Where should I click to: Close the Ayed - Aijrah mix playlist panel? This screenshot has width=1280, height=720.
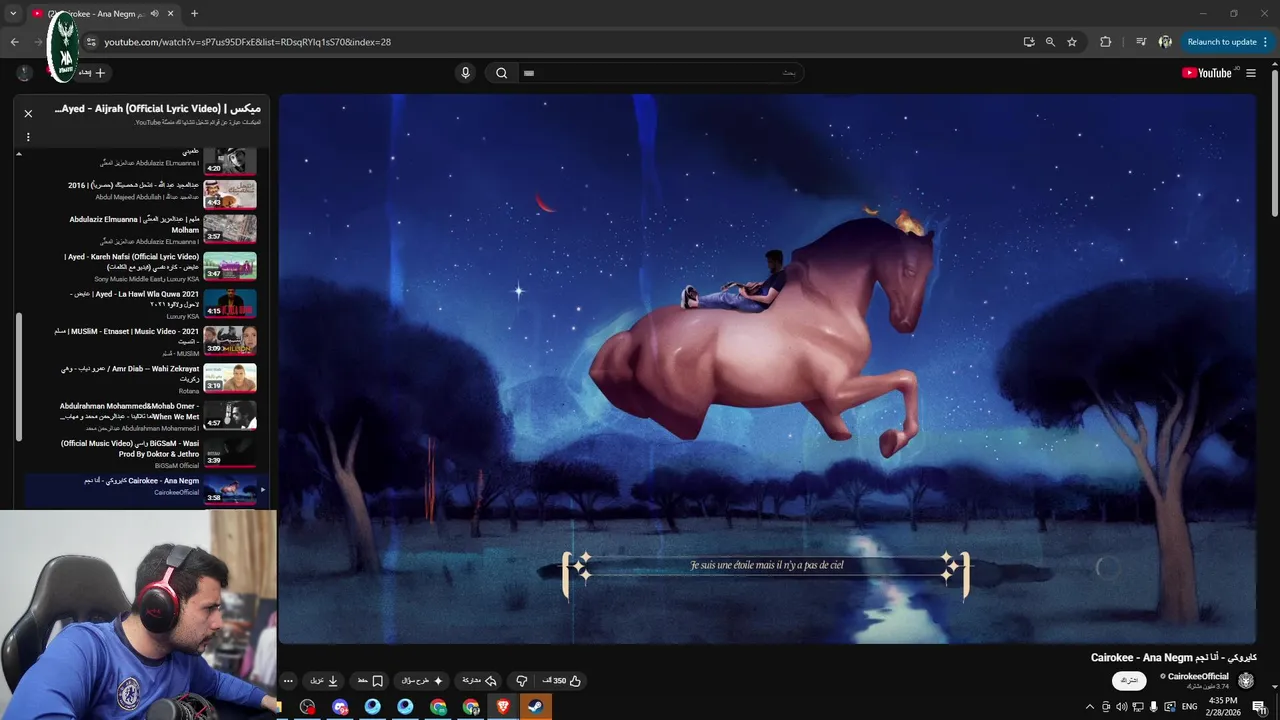coord(28,114)
